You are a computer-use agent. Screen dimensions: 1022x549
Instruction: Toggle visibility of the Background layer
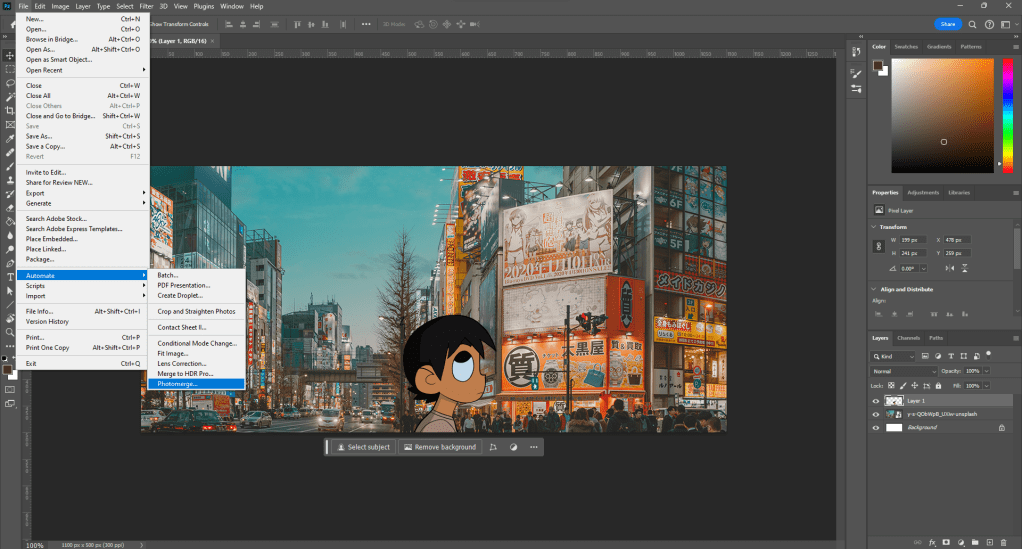point(876,427)
